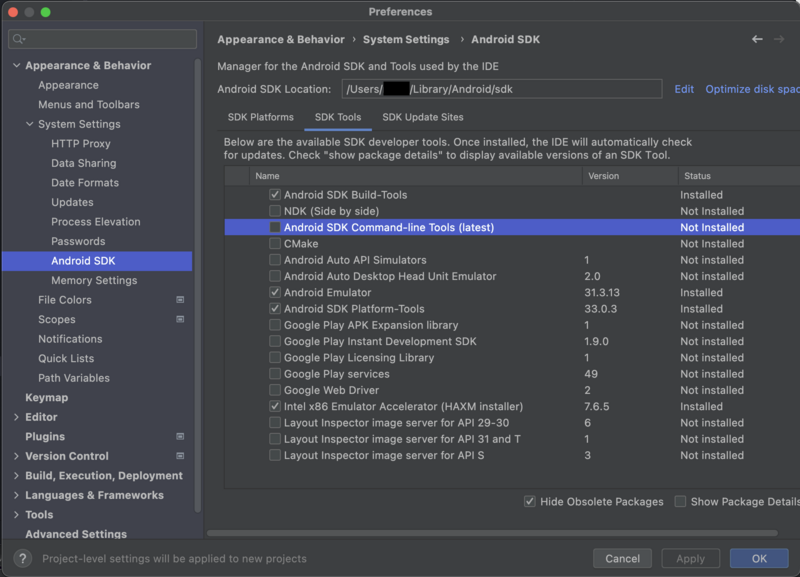This screenshot has width=800, height=577.
Task: Select Menus and Toolbars
Action: coord(89,105)
